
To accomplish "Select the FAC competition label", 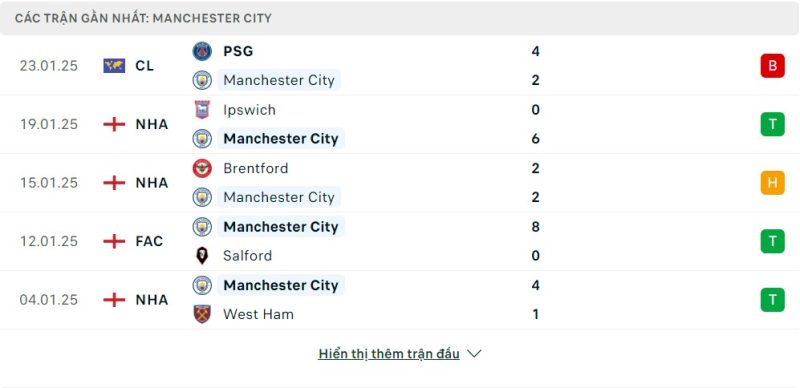I will point(149,241).
